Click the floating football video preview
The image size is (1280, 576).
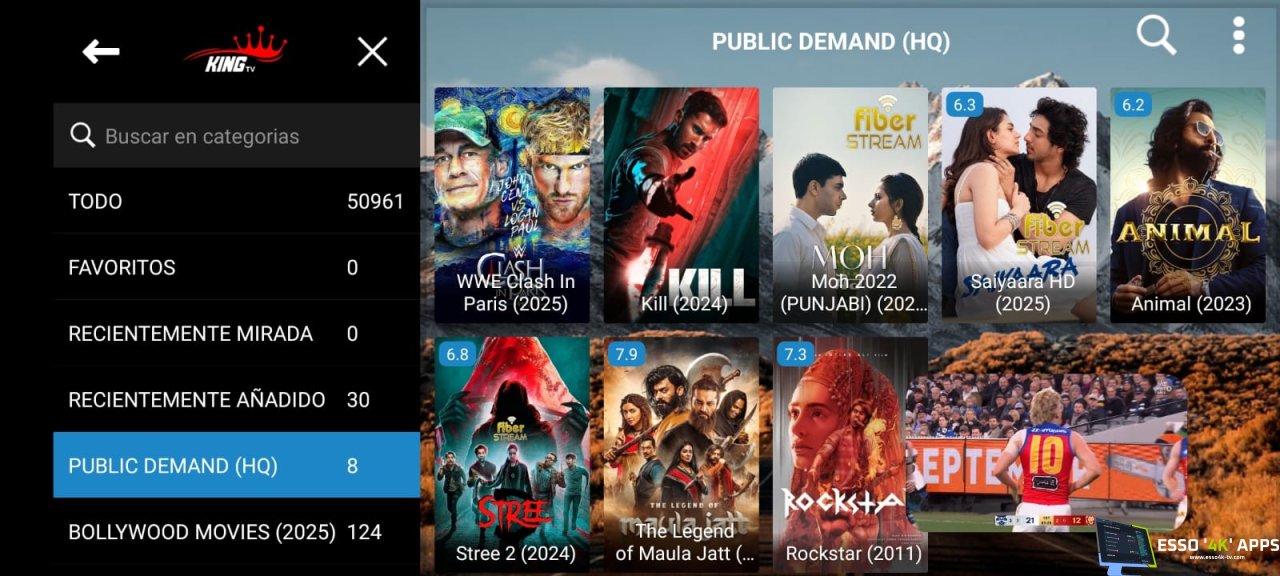coord(1046,453)
